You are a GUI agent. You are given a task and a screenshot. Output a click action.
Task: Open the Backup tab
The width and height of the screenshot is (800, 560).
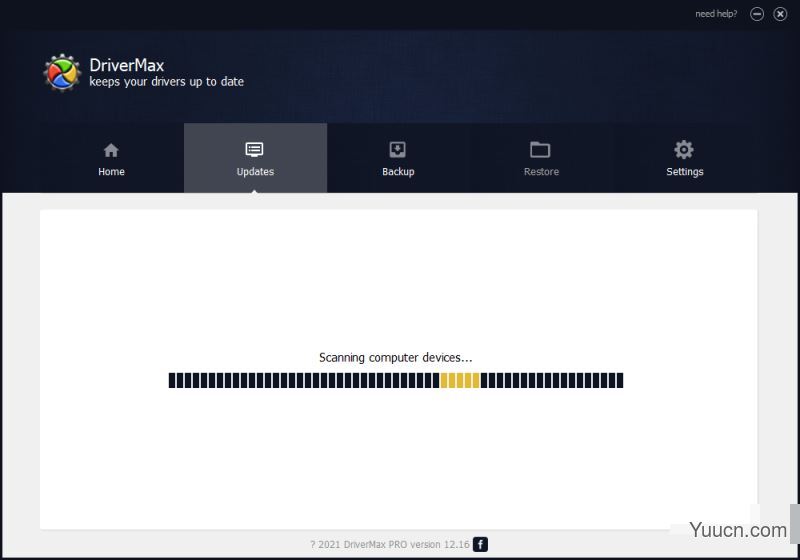tap(398, 159)
